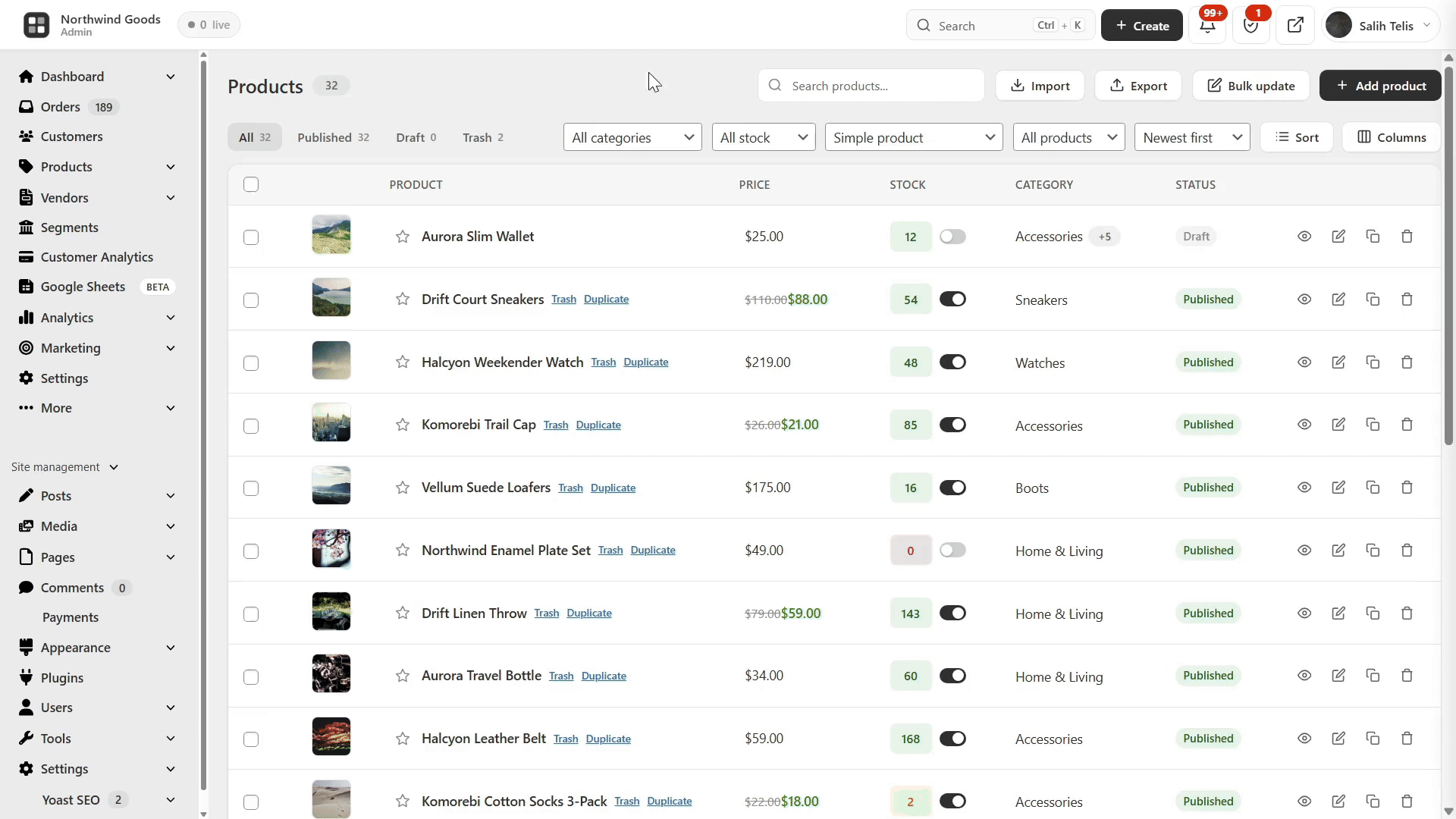Star the Aurora Slim Wallet product

(x=403, y=237)
